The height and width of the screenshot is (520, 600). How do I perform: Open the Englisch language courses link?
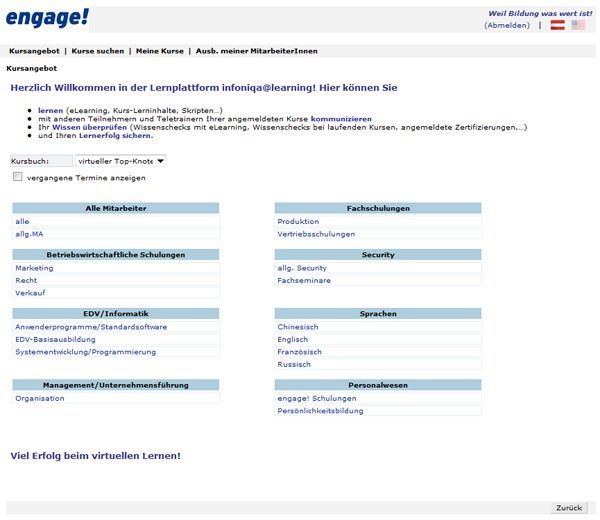click(292, 339)
